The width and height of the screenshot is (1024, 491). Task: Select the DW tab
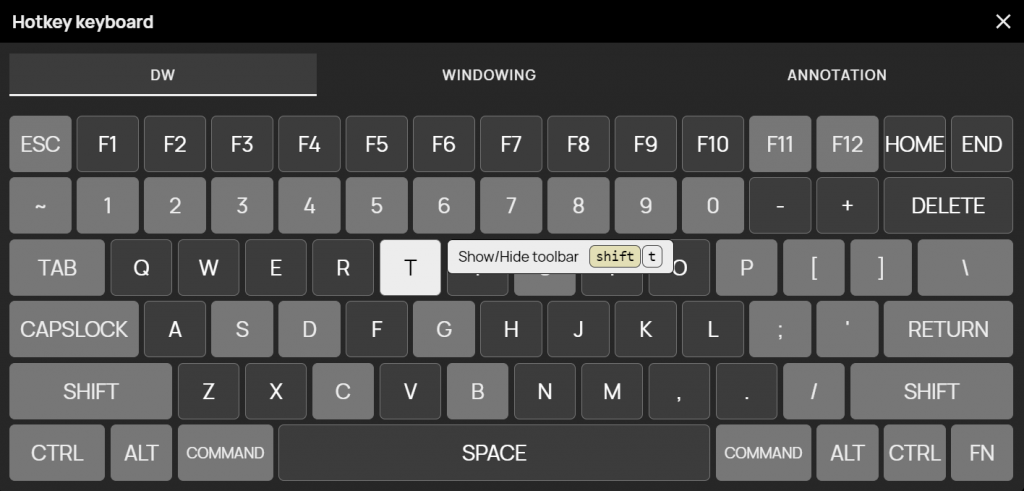(x=163, y=75)
